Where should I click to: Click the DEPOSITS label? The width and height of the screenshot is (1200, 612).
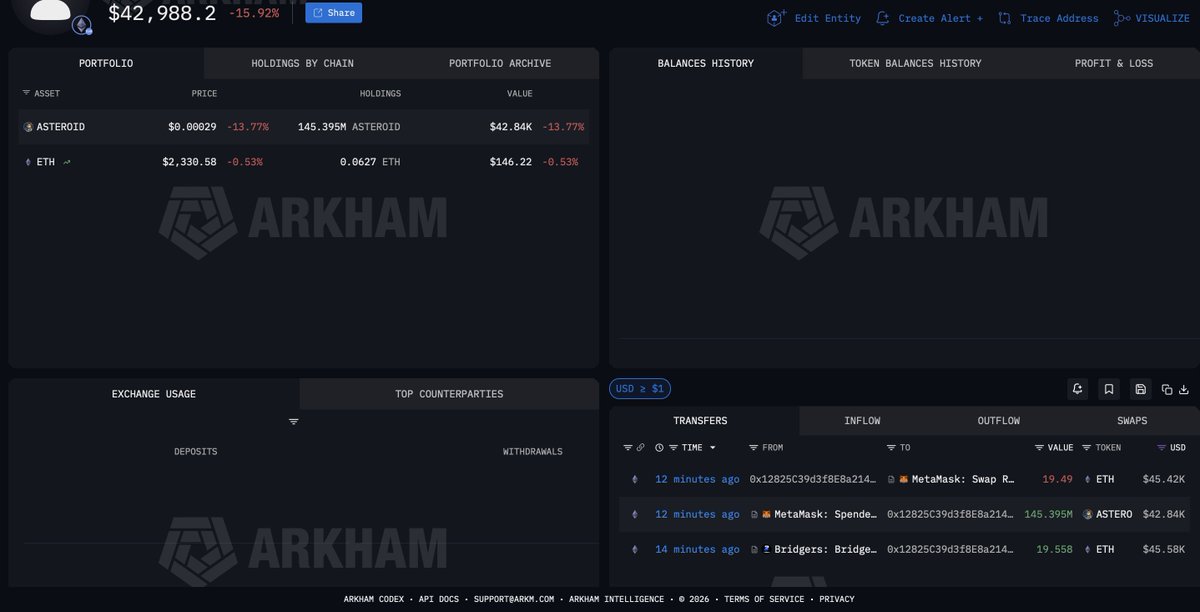click(196, 452)
